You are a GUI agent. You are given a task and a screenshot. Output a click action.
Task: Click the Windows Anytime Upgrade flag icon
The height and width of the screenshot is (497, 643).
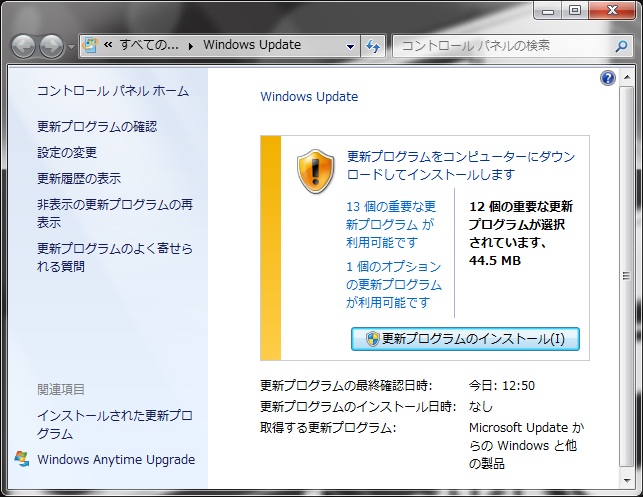[22, 459]
